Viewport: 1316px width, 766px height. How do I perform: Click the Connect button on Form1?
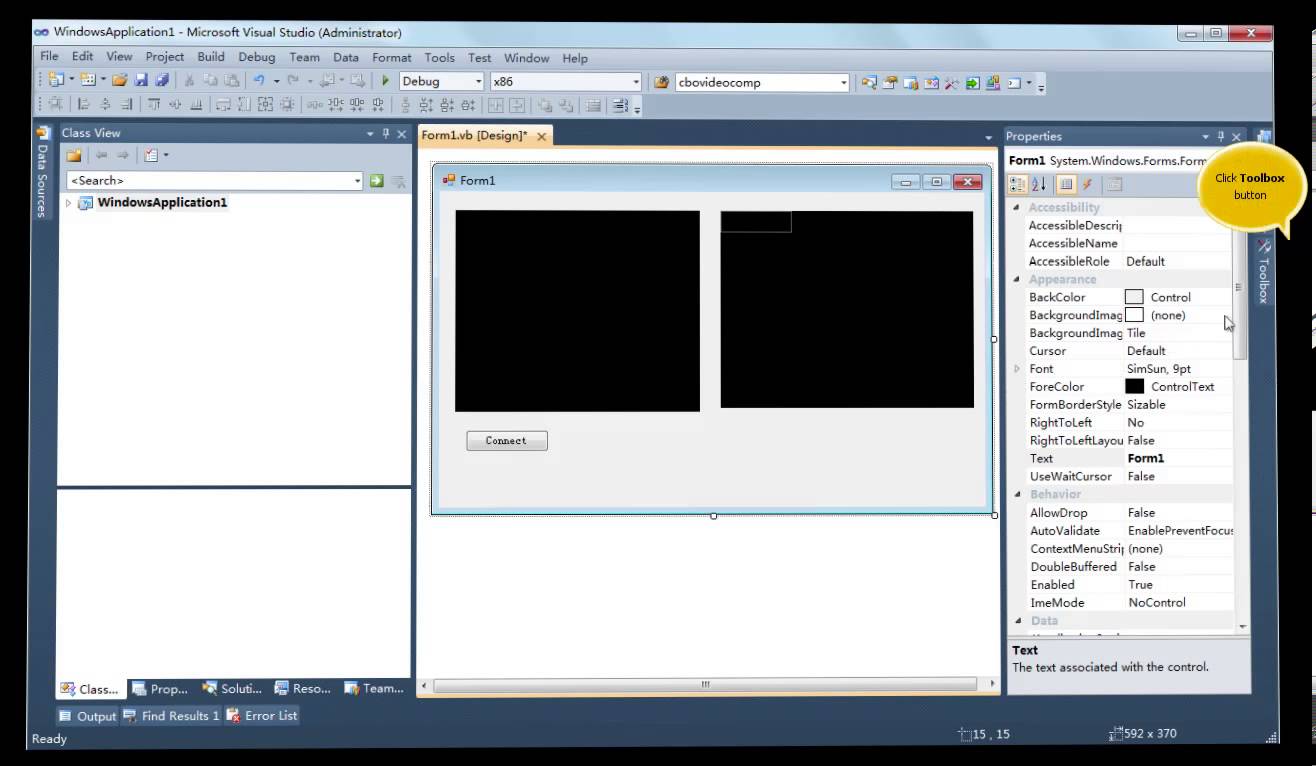507,441
